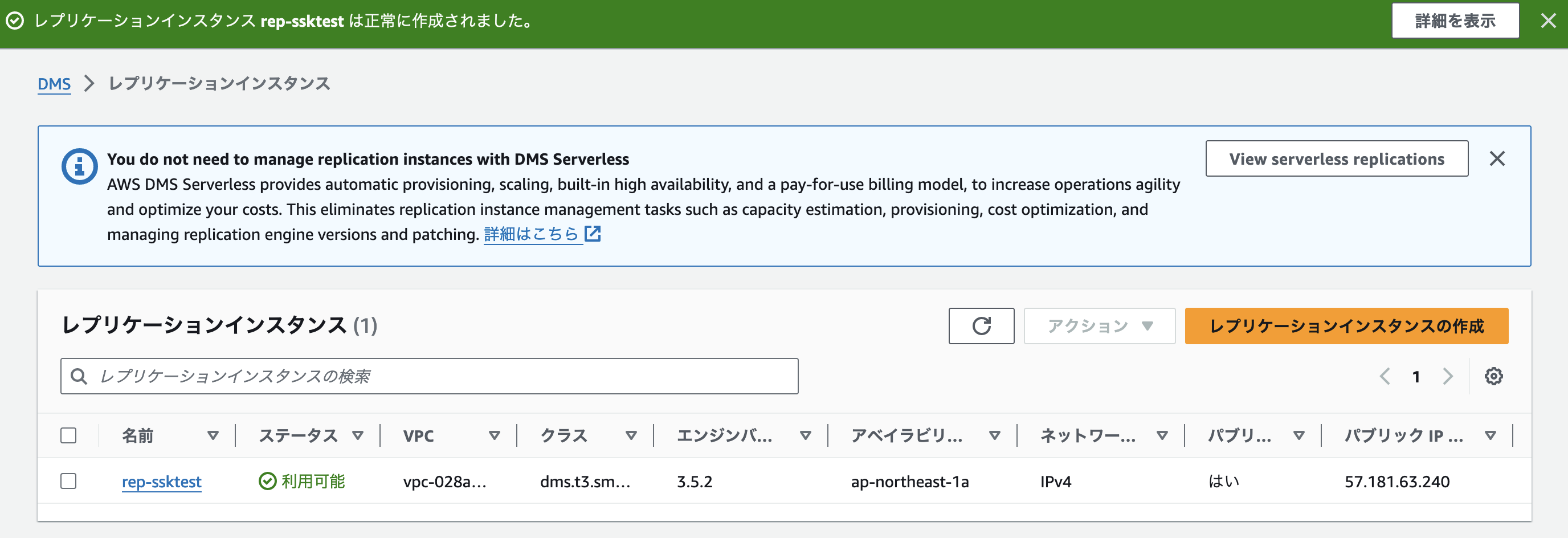The width and height of the screenshot is (1568, 538).
Task: Click the 利用可能 status cell
Action: click(x=302, y=482)
